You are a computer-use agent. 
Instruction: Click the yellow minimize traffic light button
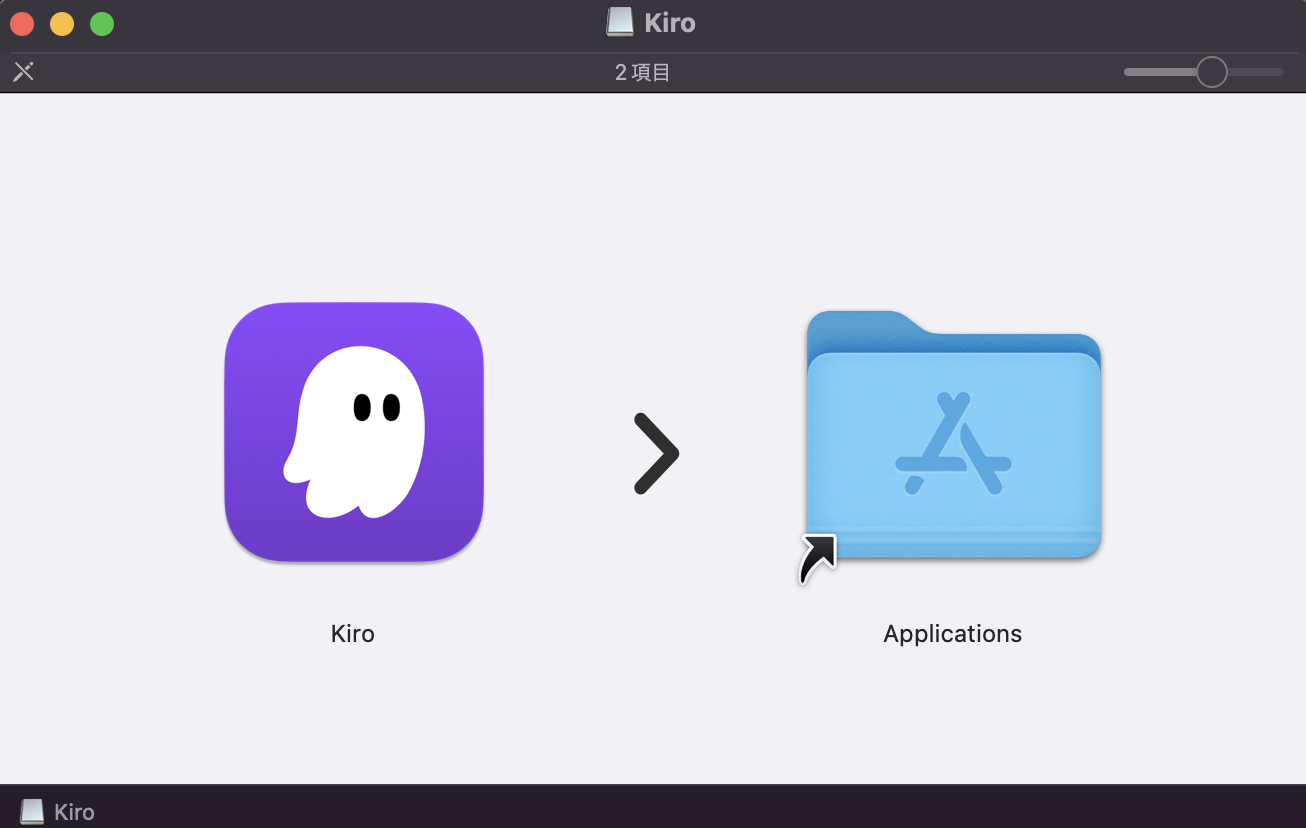61,22
